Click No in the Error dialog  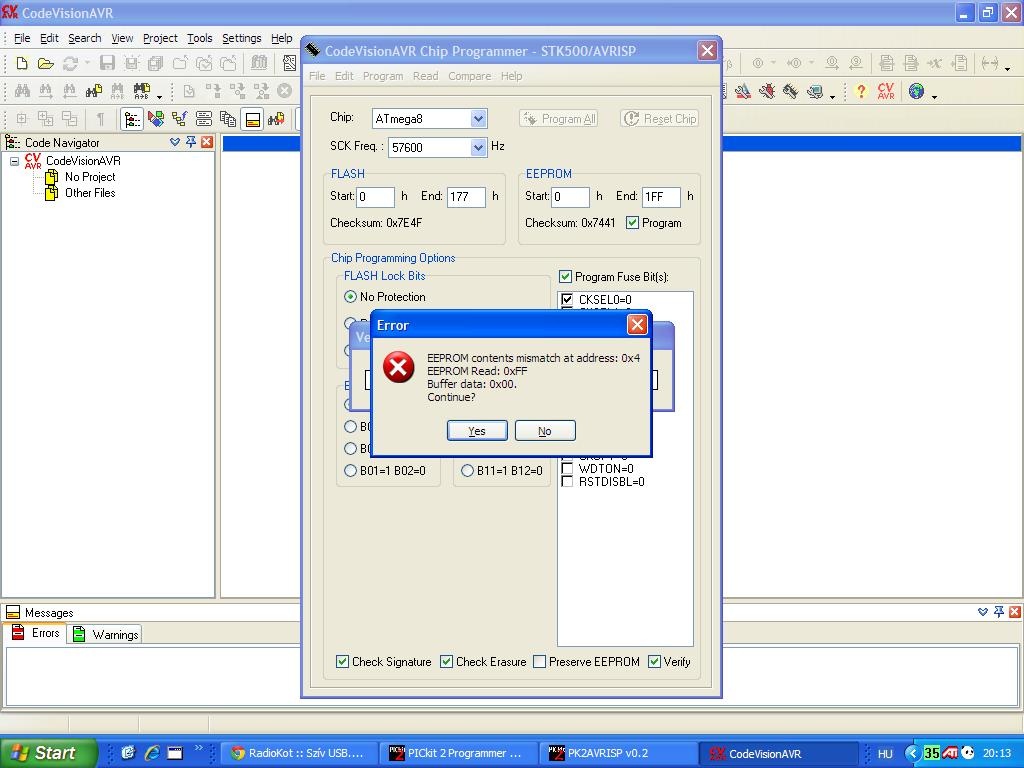[x=545, y=431]
